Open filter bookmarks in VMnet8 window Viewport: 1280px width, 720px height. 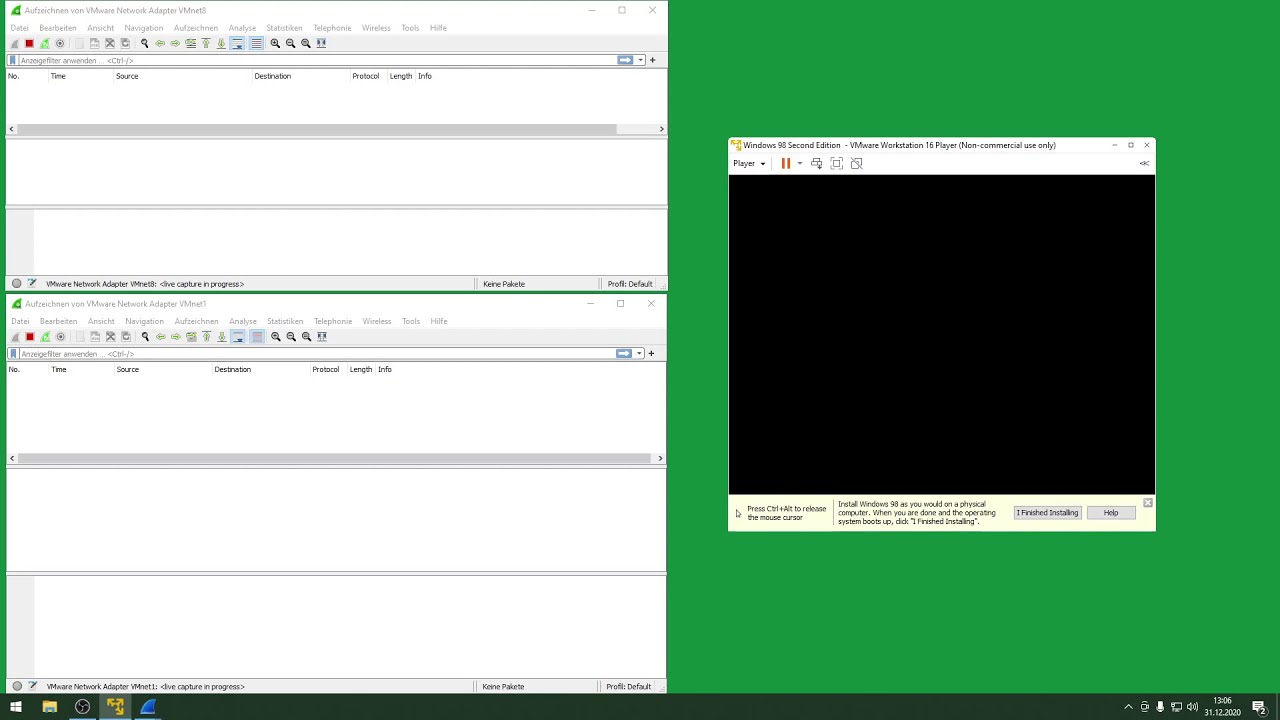[x=13, y=60]
